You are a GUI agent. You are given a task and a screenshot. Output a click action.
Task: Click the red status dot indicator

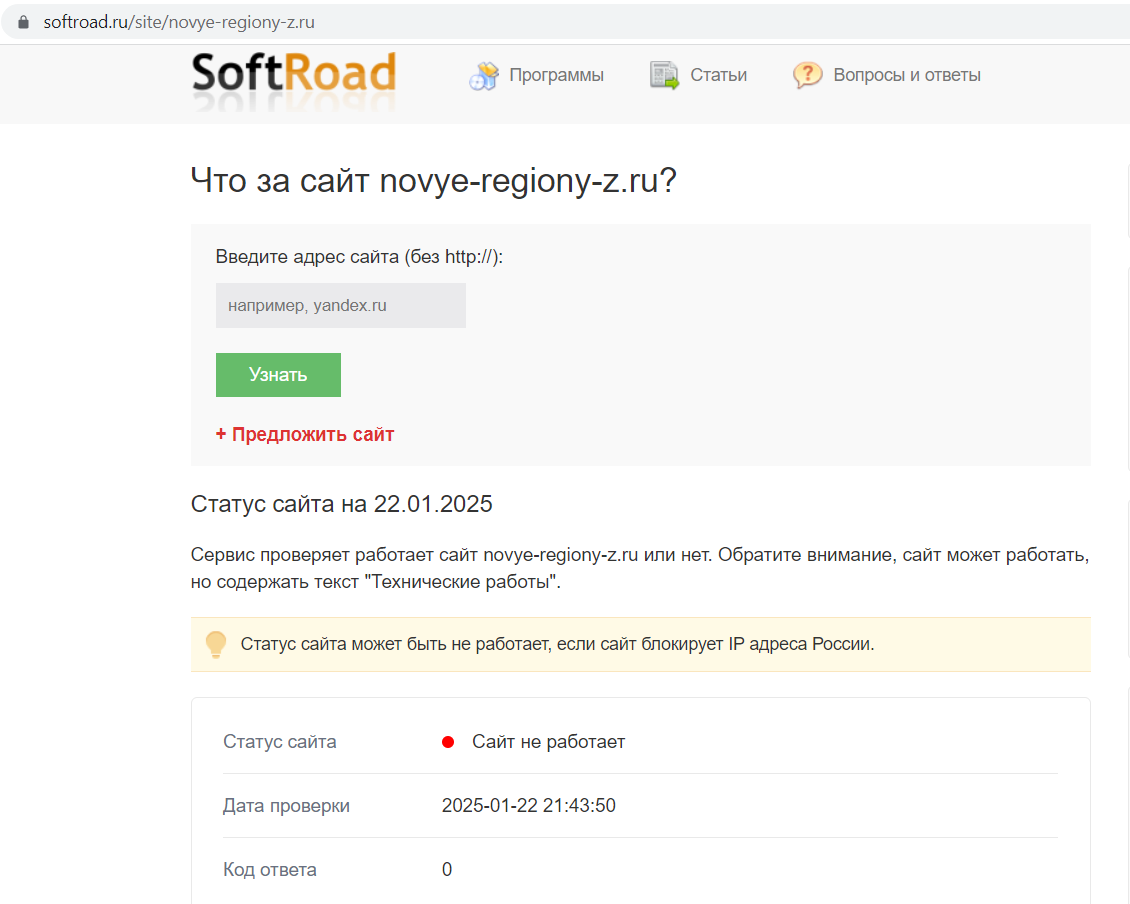pos(448,742)
